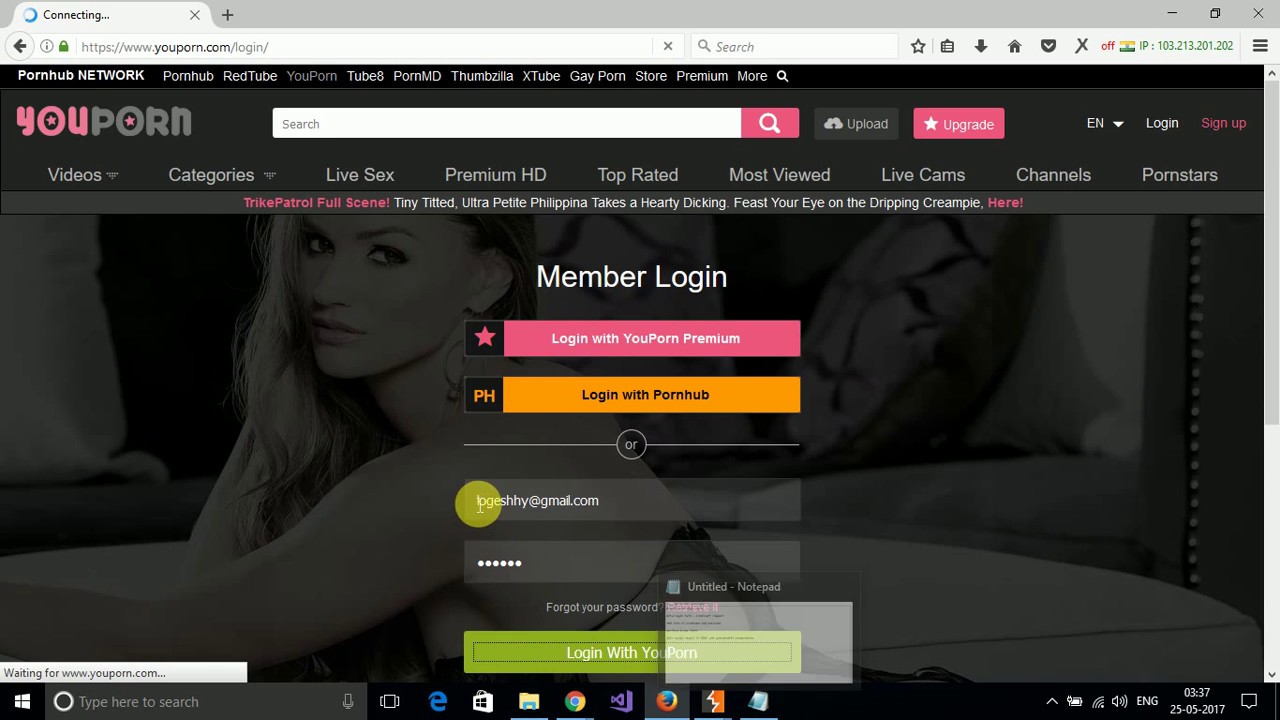
Task: Open File Explorer from the taskbar
Action: pyautogui.click(x=529, y=701)
